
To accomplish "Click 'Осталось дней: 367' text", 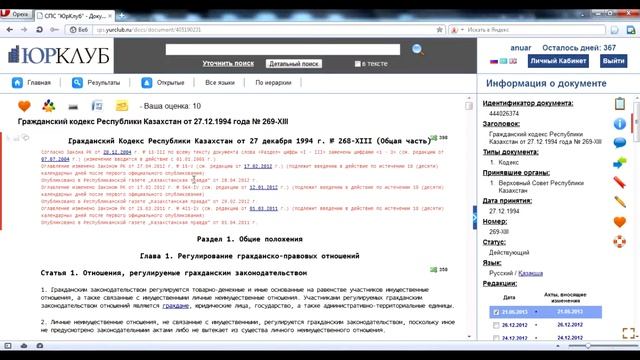I will click(579, 48).
